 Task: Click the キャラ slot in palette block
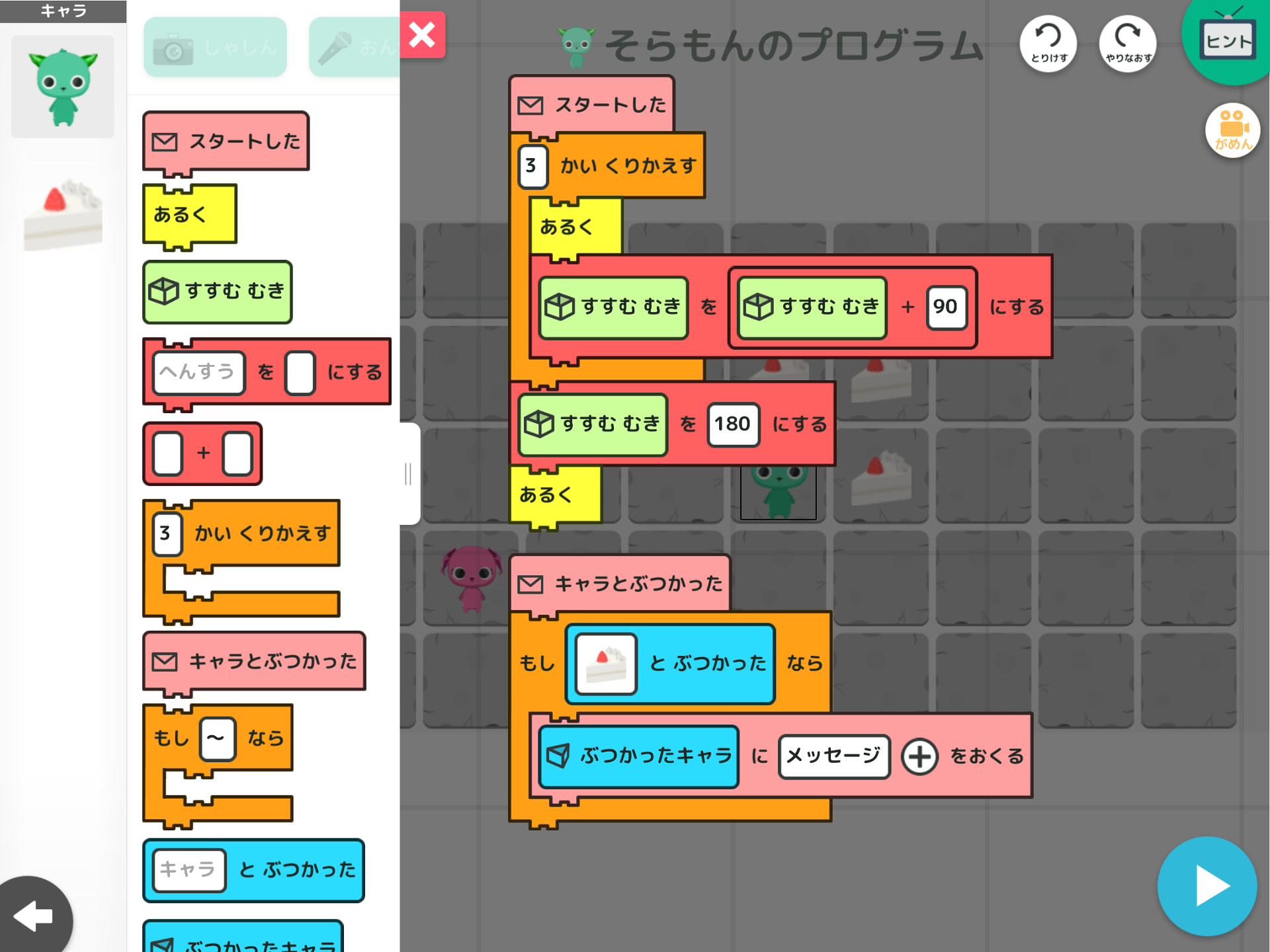[x=189, y=869]
